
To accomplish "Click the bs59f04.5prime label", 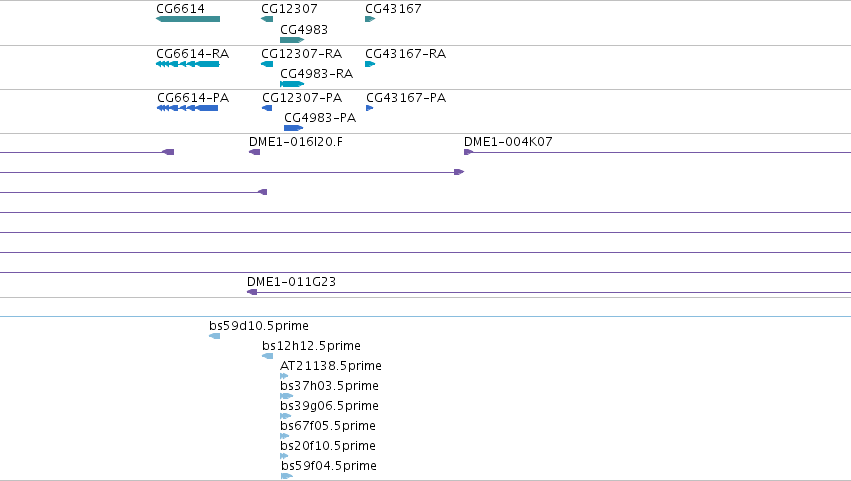I will pyautogui.click(x=329, y=466).
